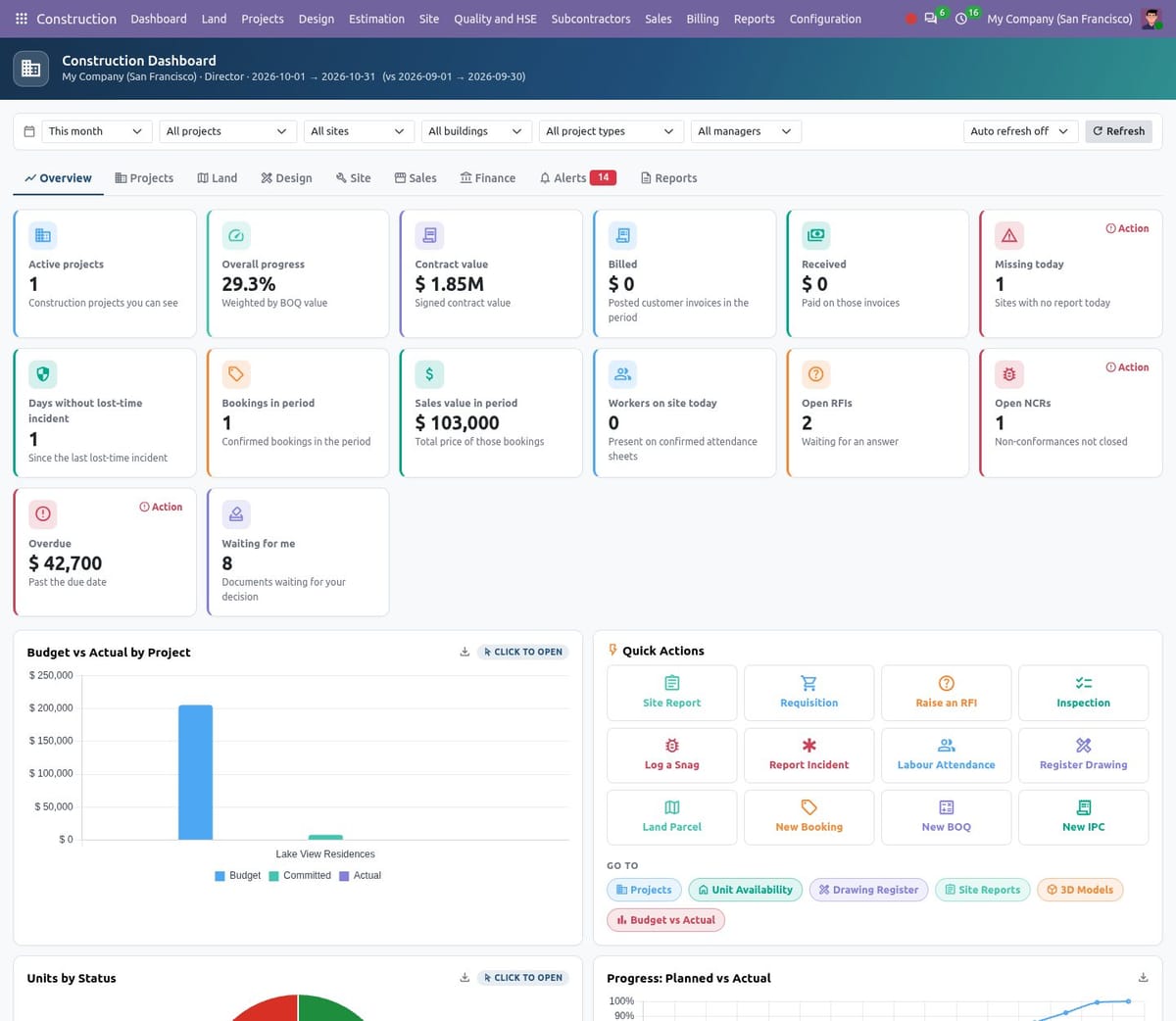Click the Construction Dashboard building icon

31,68
